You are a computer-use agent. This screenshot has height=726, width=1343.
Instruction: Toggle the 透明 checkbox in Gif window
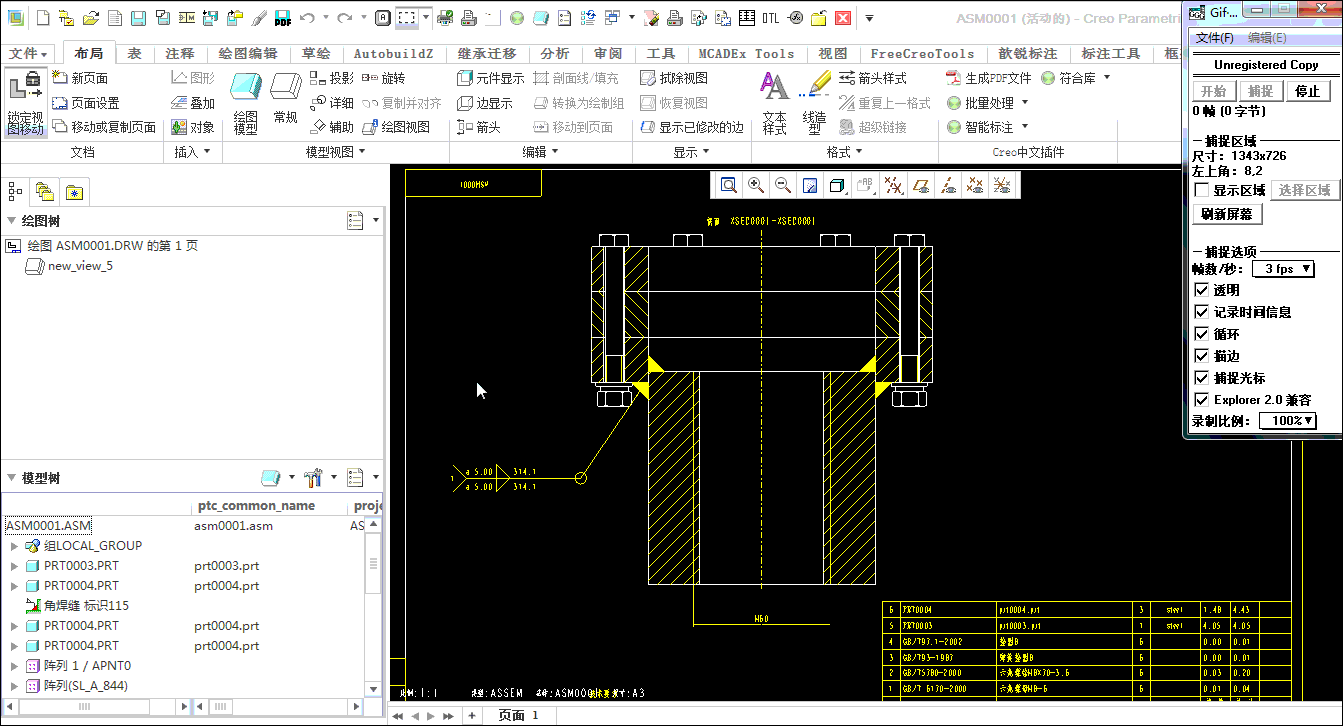(x=1202, y=290)
